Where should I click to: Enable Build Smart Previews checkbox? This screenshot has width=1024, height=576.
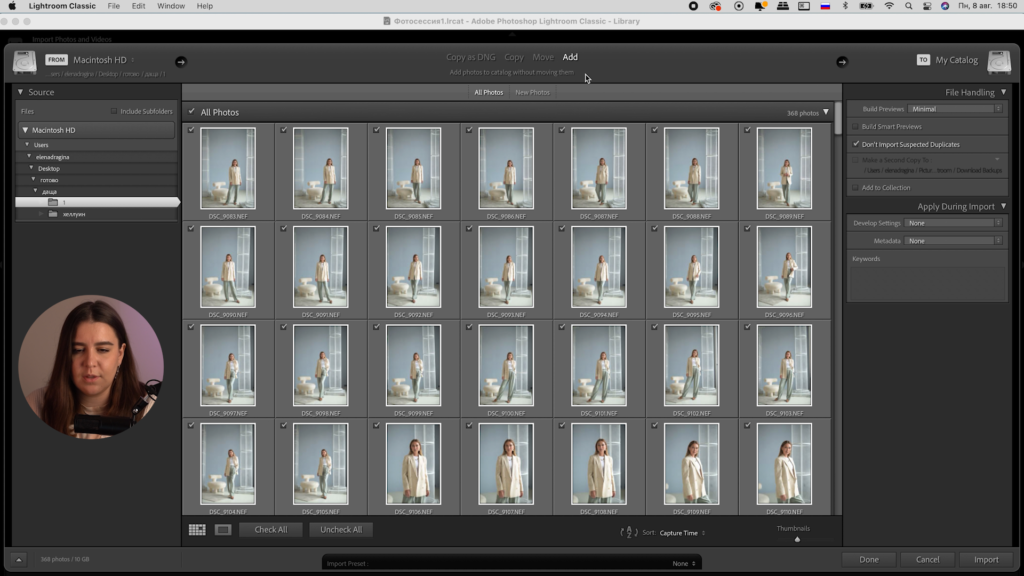pos(855,127)
